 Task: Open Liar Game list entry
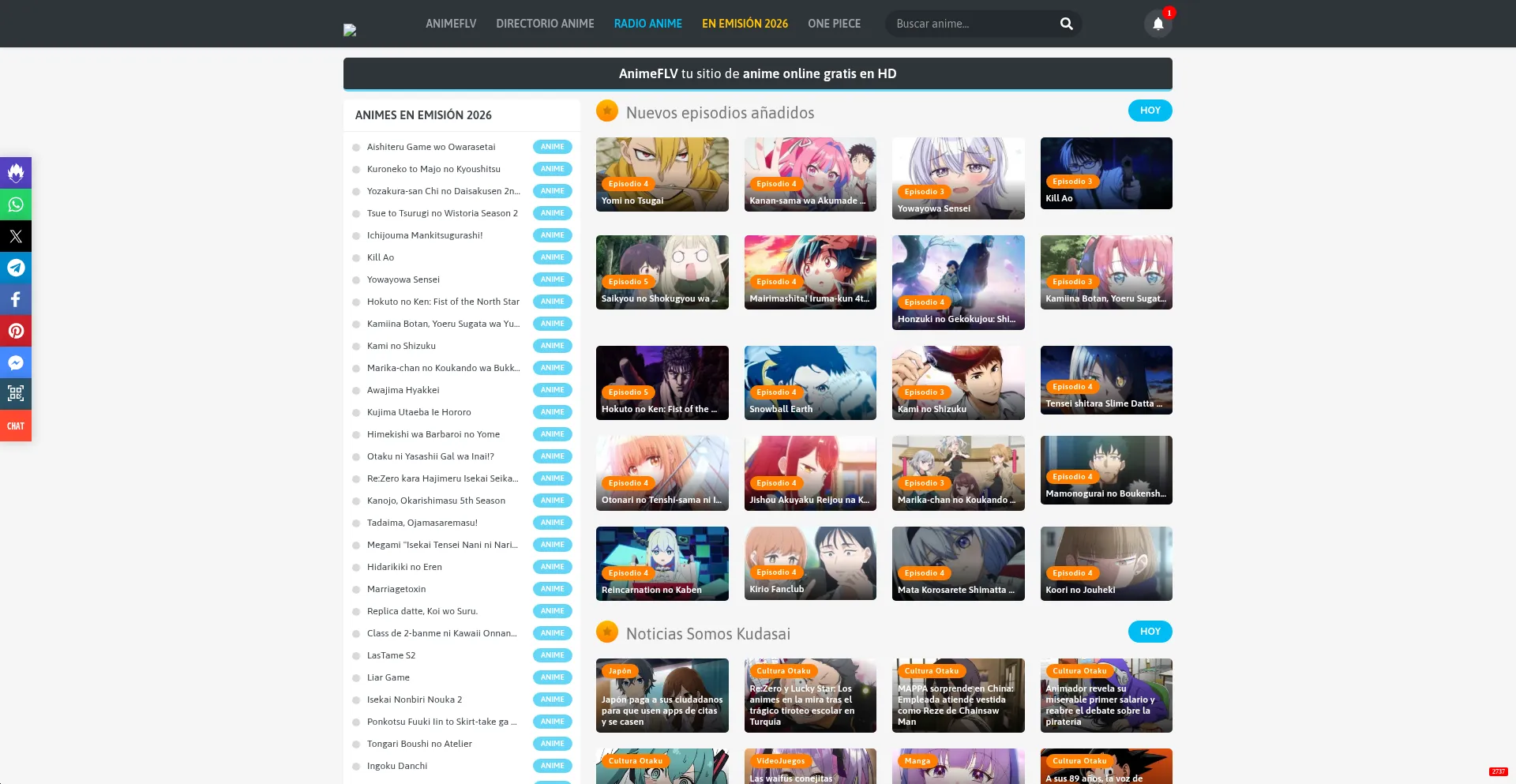click(x=388, y=677)
